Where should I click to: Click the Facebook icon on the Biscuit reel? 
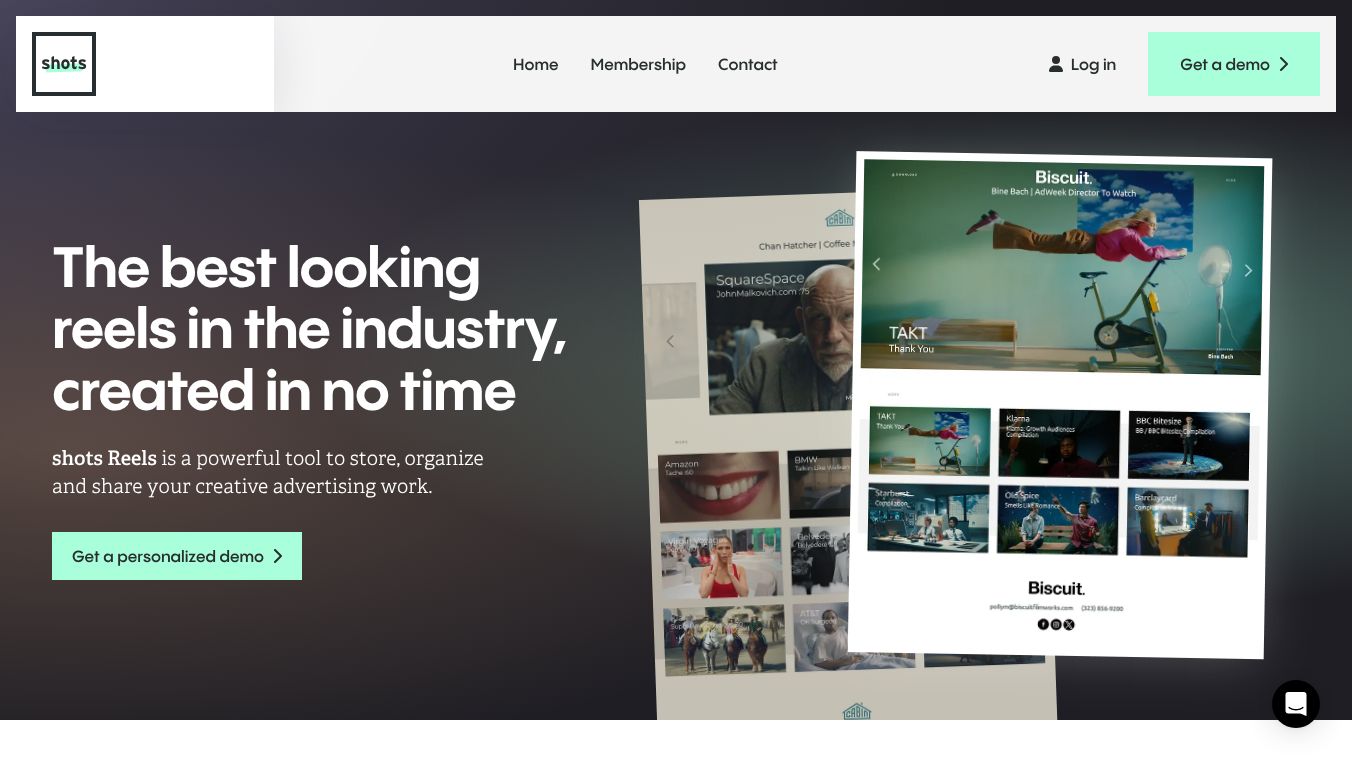pyautogui.click(x=1043, y=624)
